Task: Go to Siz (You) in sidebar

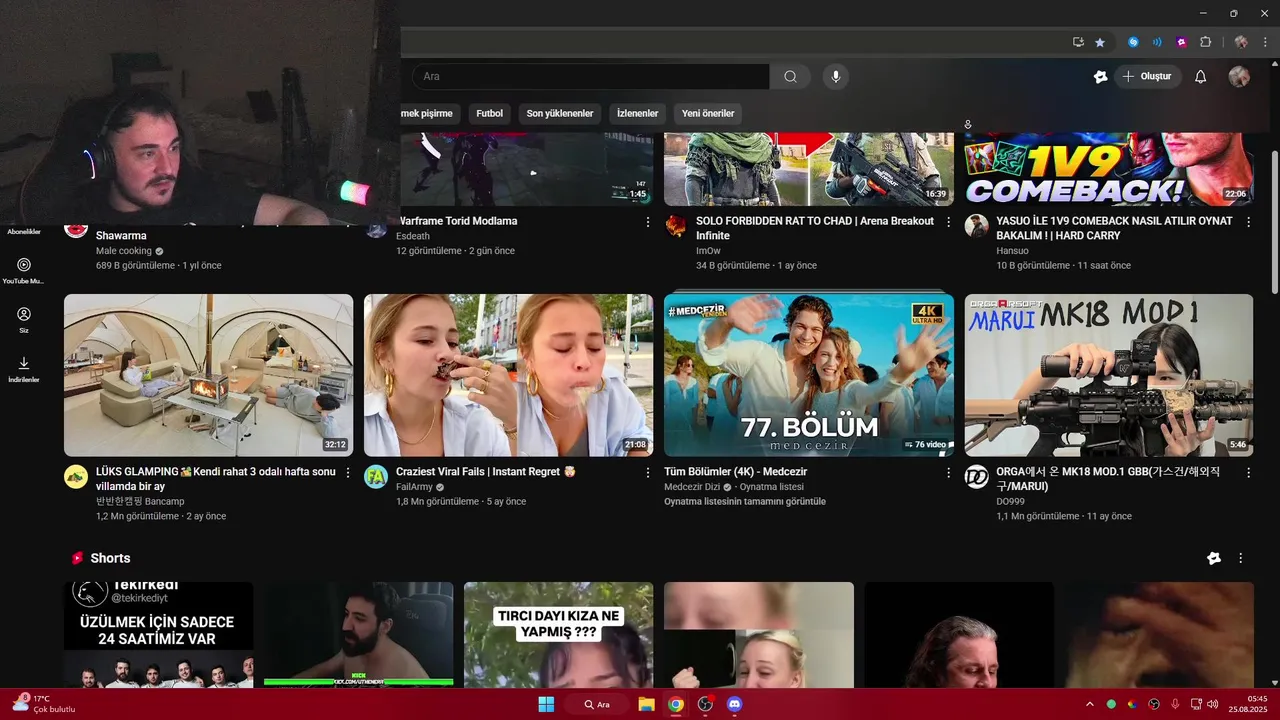Action: (x=24, y=320)
